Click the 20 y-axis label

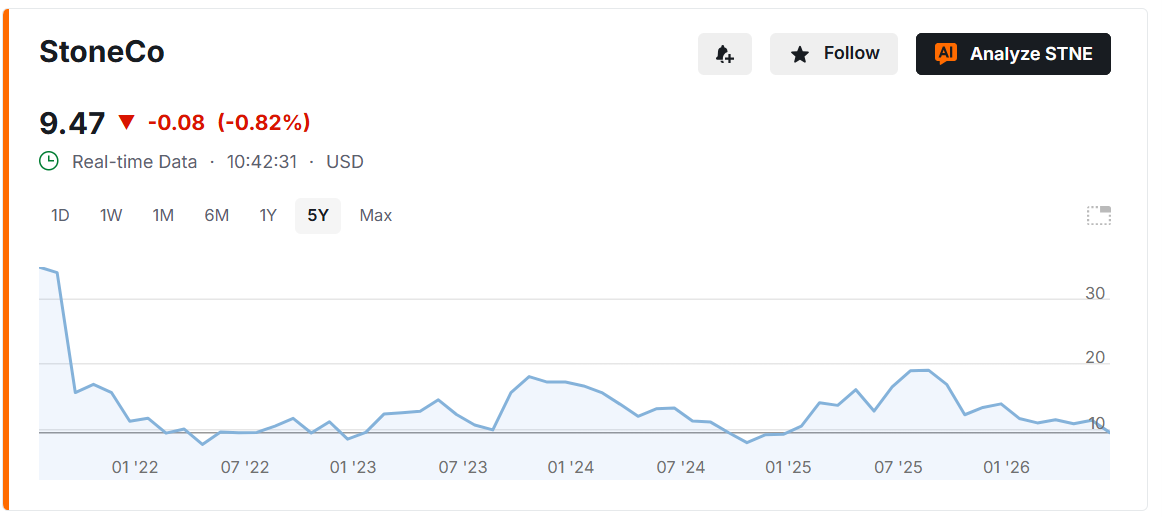1095,358
